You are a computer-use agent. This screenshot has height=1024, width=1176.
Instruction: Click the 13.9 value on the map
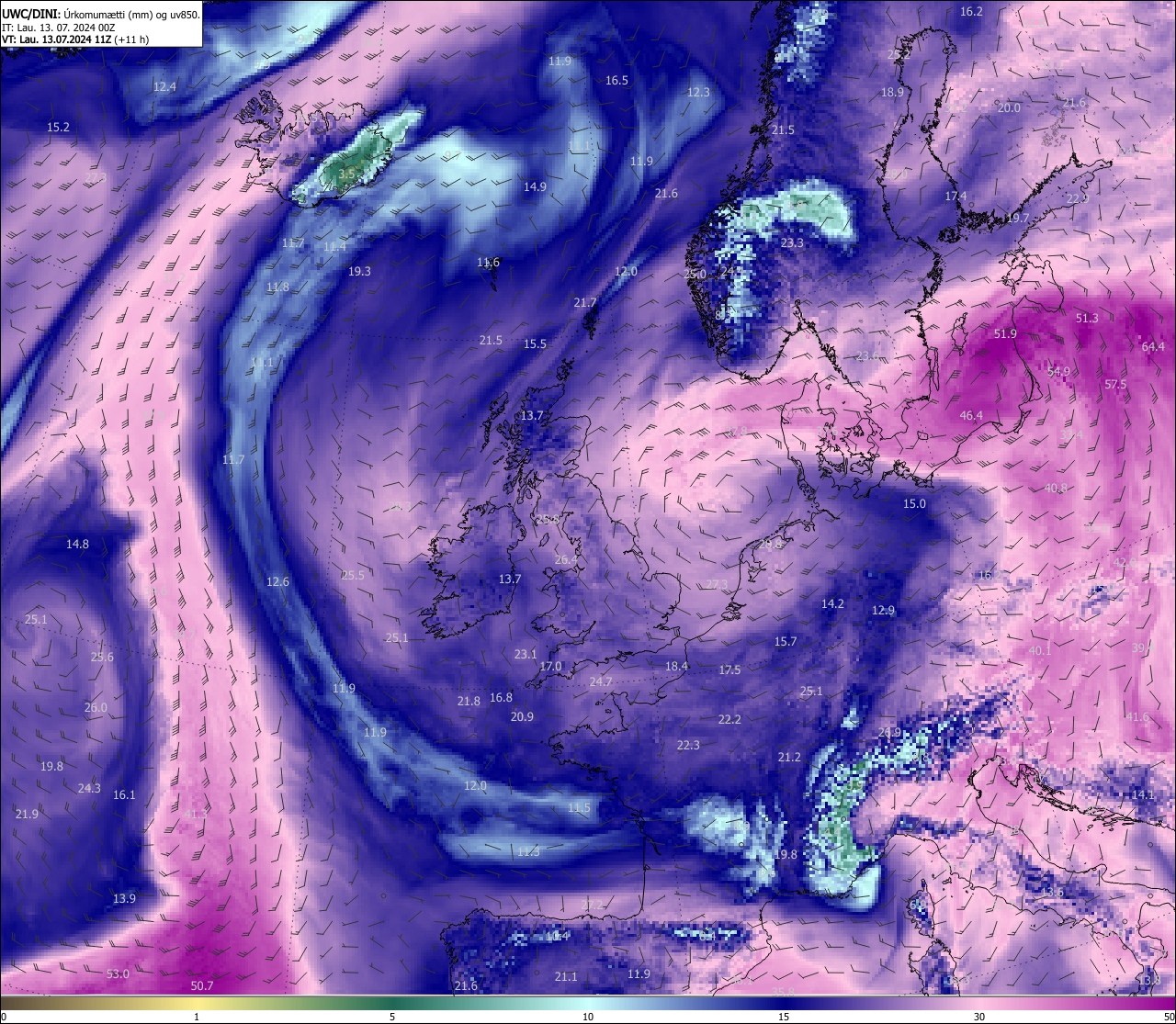pyautogui.click(x=124, y=898)
